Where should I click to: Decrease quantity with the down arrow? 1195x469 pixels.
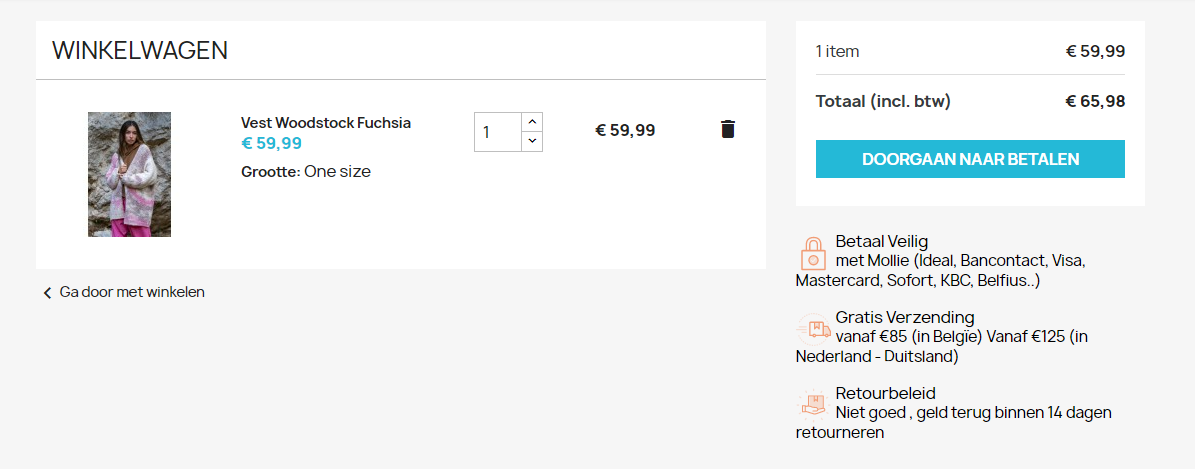532,141
